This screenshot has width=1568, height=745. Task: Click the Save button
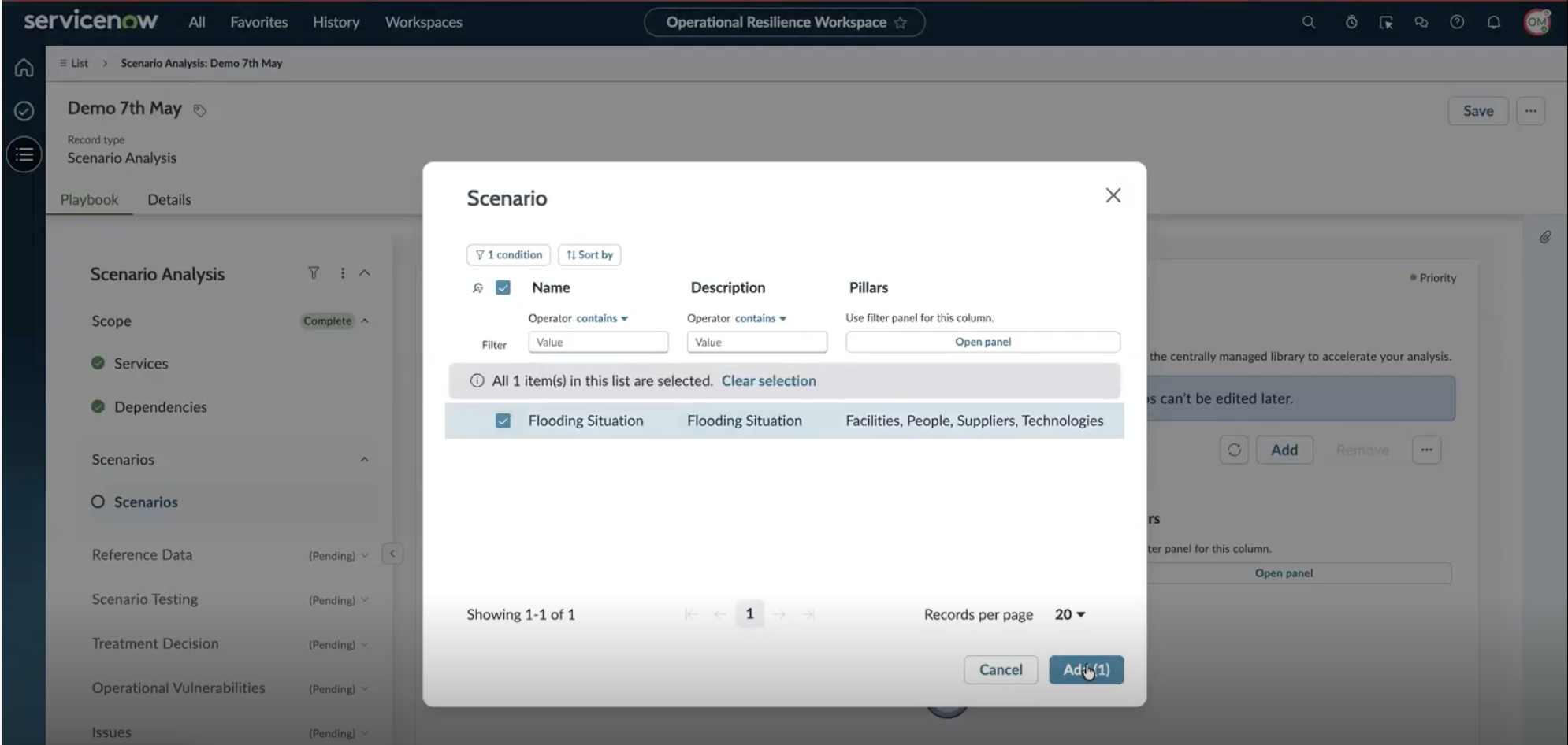[x=1477, y=111]
